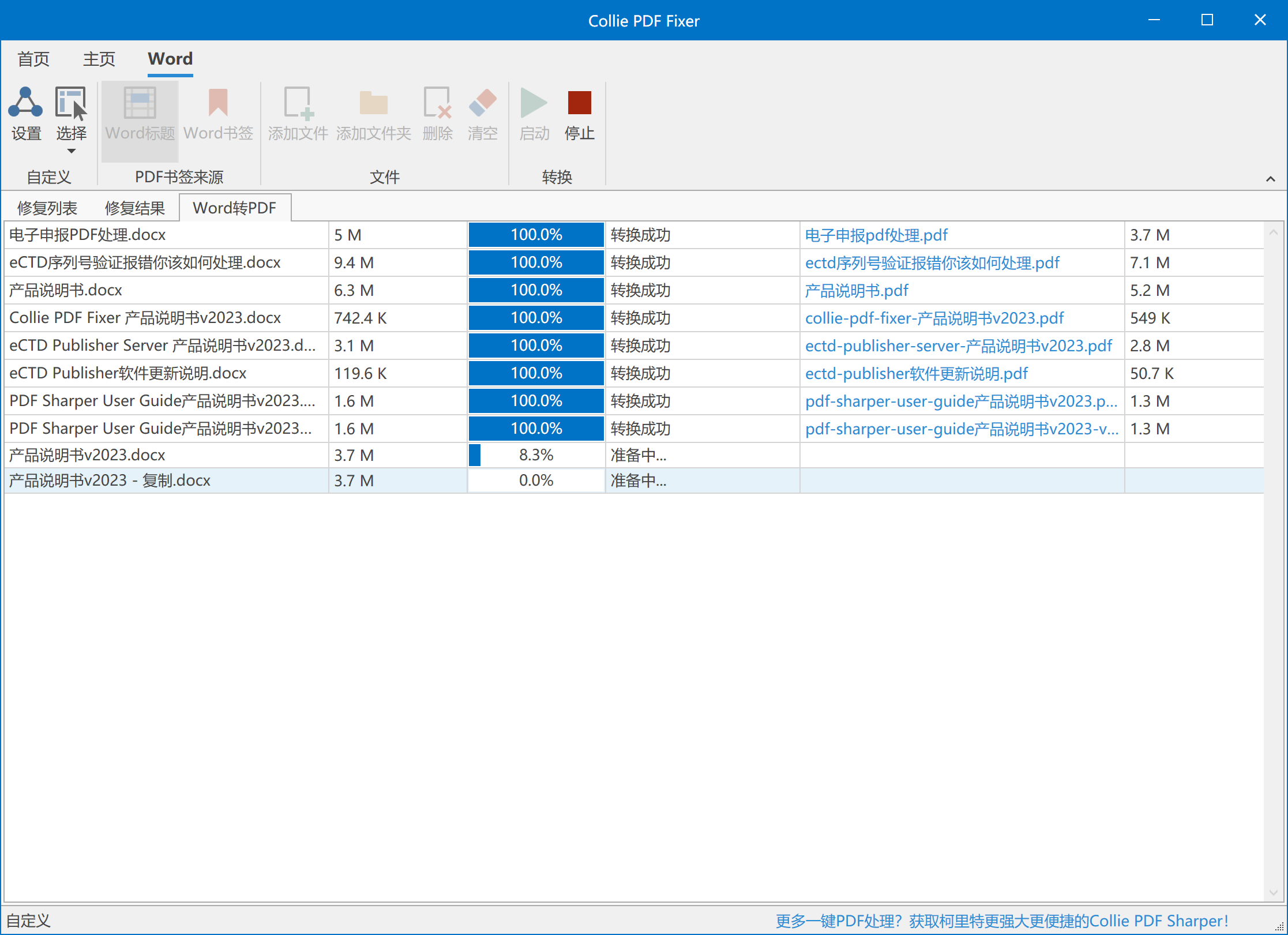Select row 电子申报PDF处理.docx

633,235
